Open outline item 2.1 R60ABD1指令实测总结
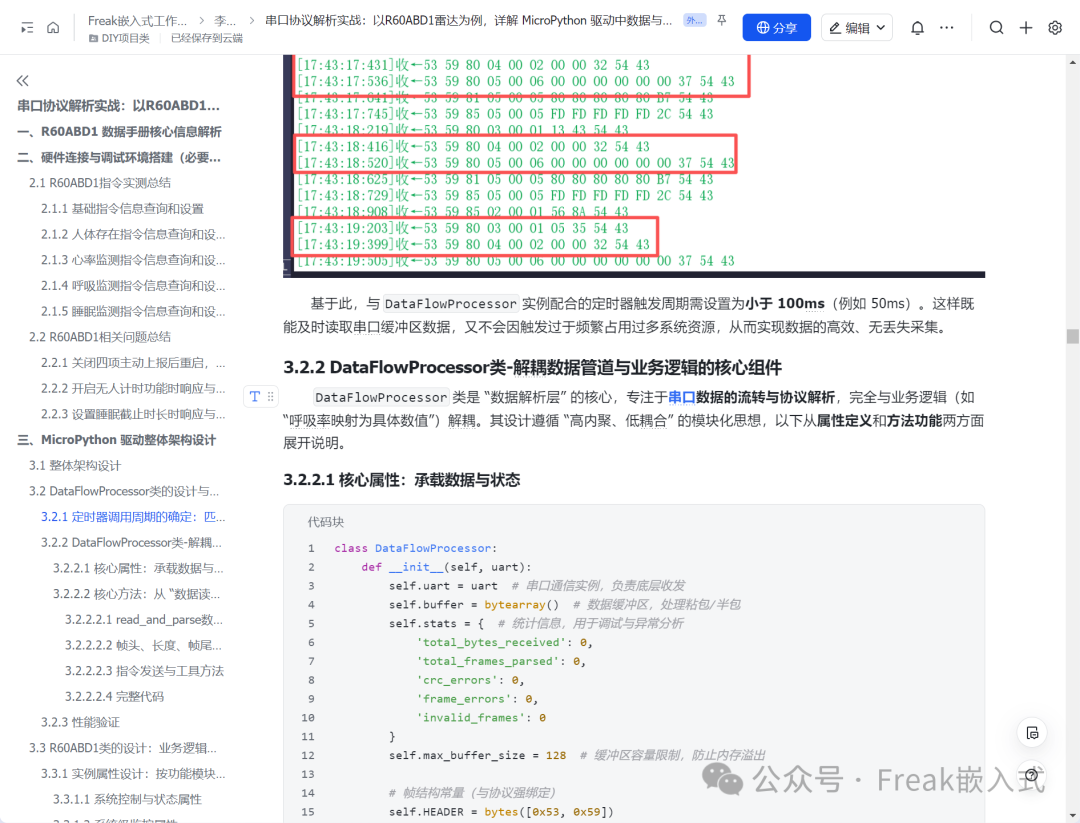 click(x=100, y=183)
